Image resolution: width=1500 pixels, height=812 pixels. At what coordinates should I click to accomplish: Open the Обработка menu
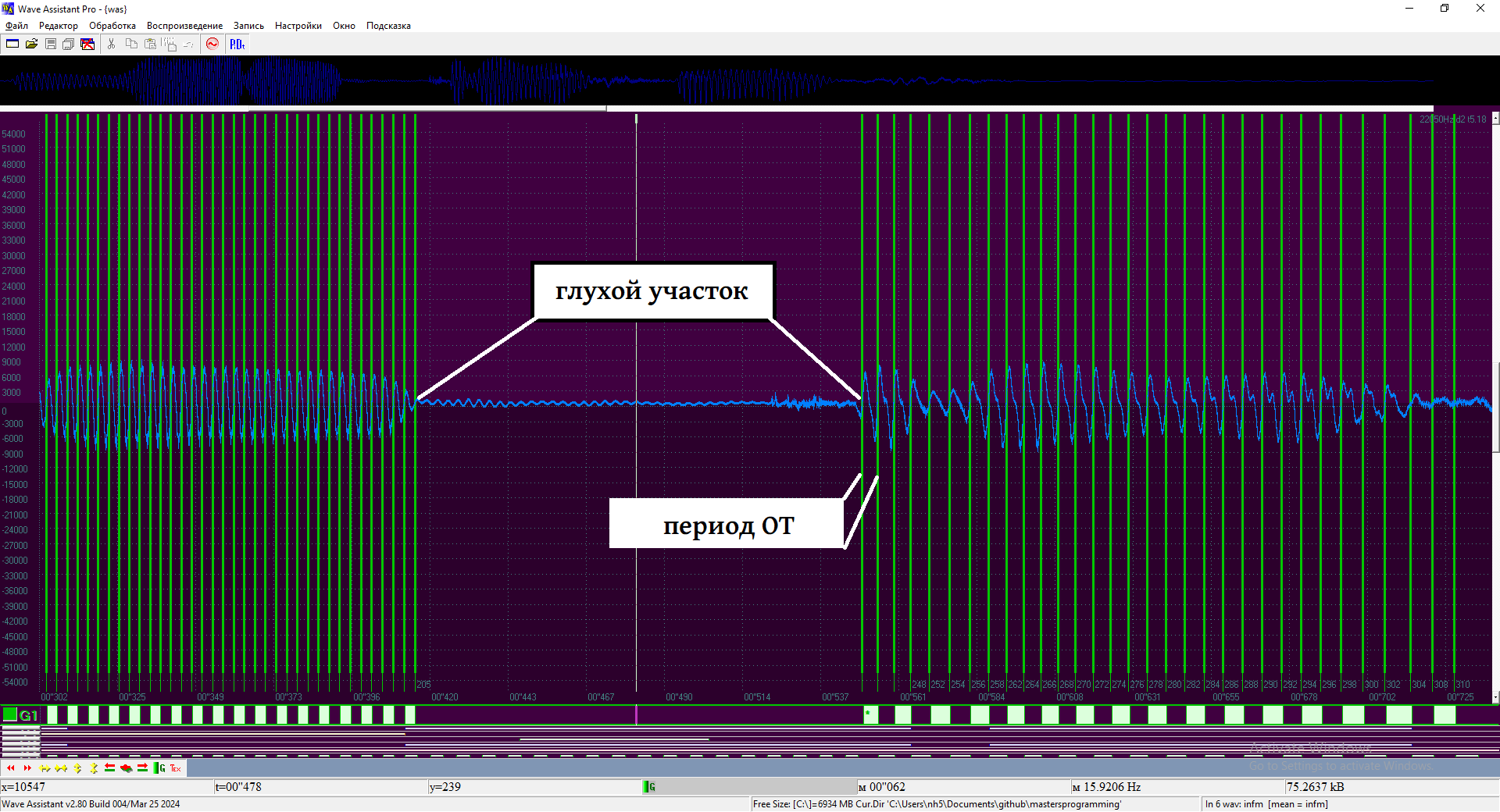pos(112,26)
